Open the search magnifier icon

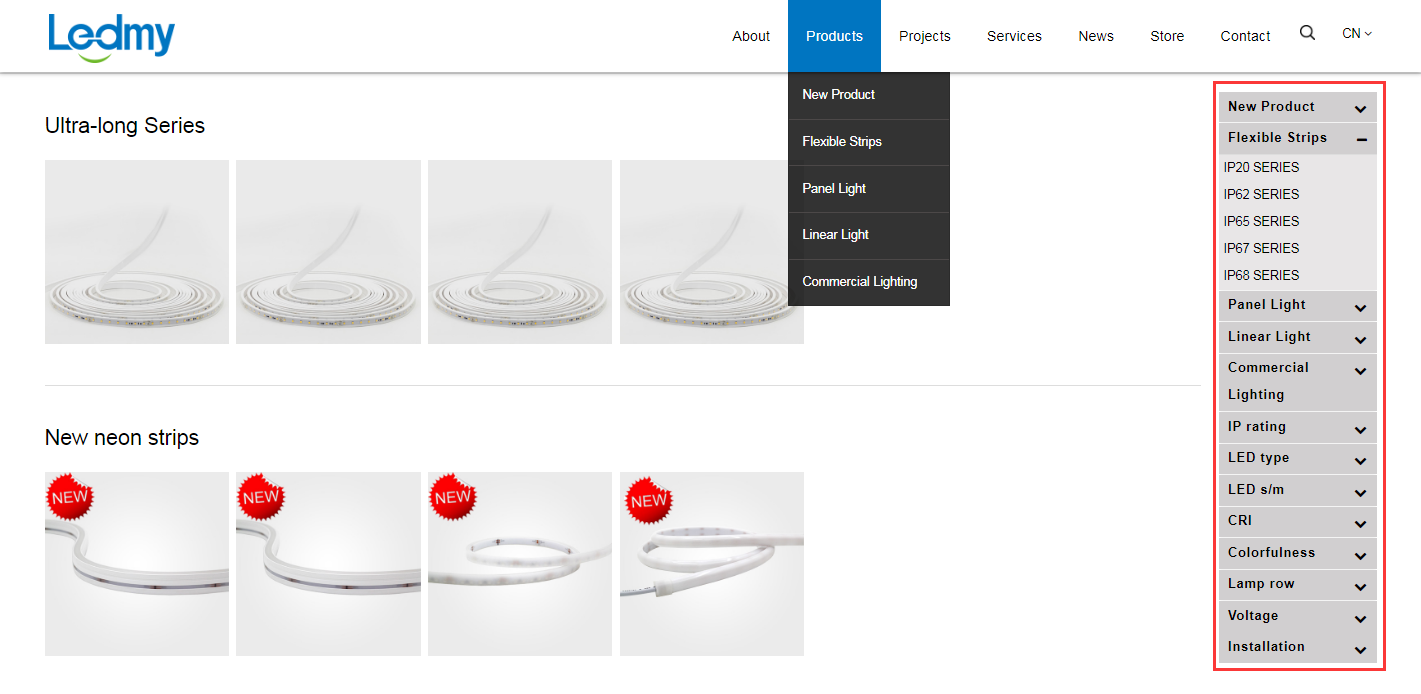(1307, 33)
